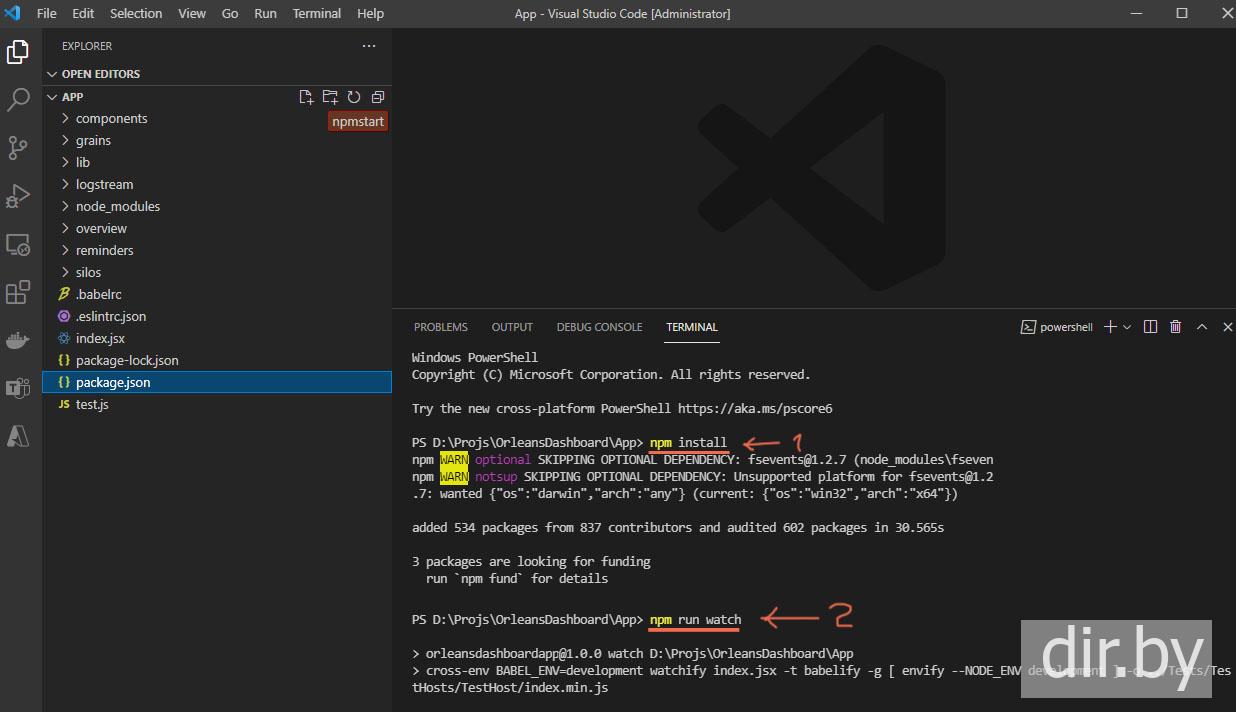Image resolution: width=1236 pixels, height=712 pixels.
Task: Open the Run and Debug view
Action: coord(18,196)
